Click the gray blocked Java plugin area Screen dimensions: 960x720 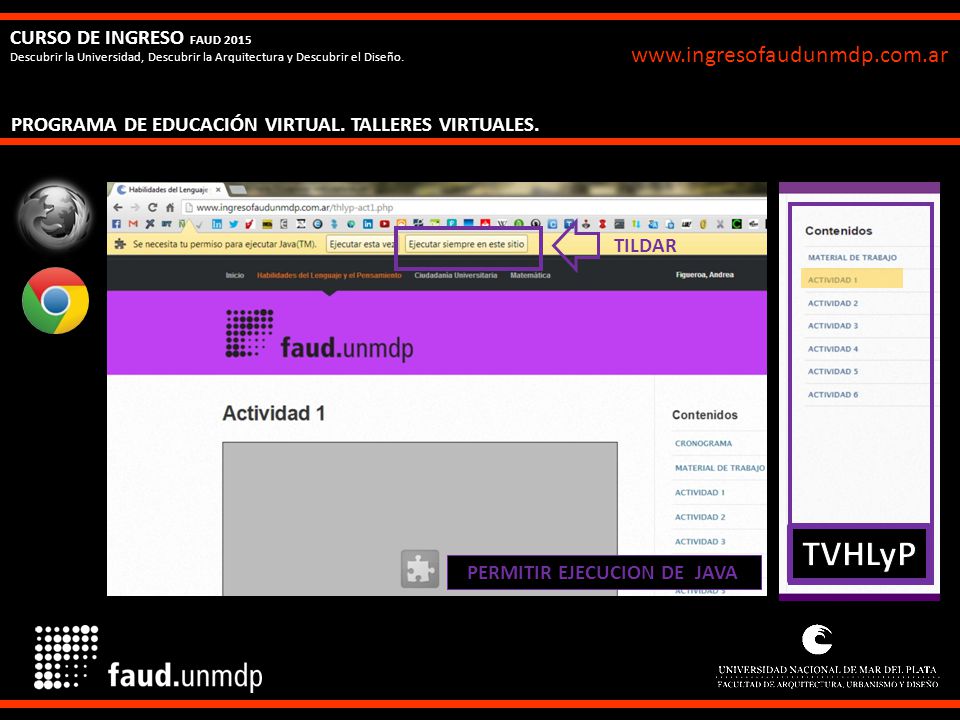click(419, 518)
